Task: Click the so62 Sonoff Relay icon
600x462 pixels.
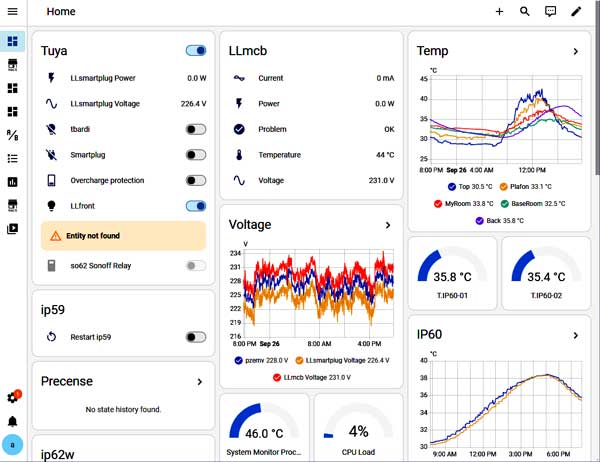Action: [x=51, y=265]
